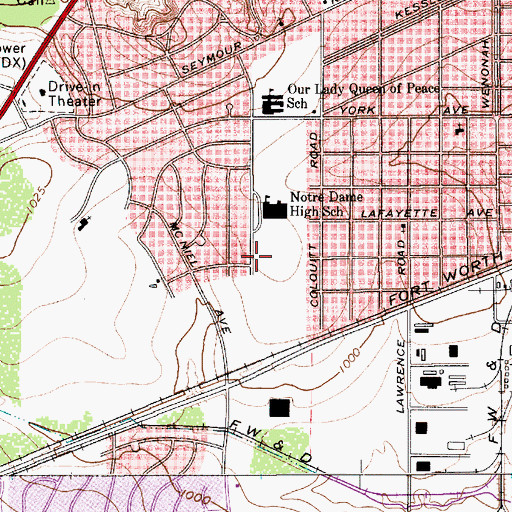Click the Drive-in Theater label
Image resolution: width=512 pixels, height=512 pixels.
click(74, 94)
